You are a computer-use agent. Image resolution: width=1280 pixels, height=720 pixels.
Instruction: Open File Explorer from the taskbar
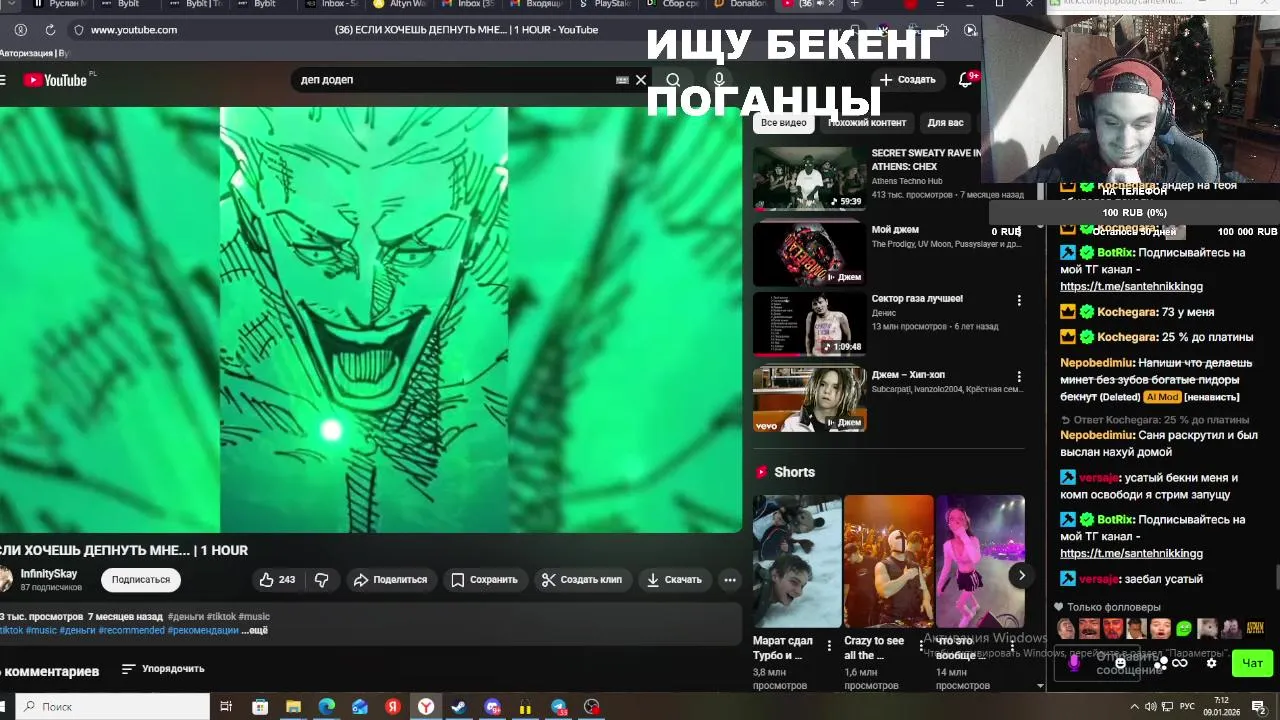(x=293, y=707)
